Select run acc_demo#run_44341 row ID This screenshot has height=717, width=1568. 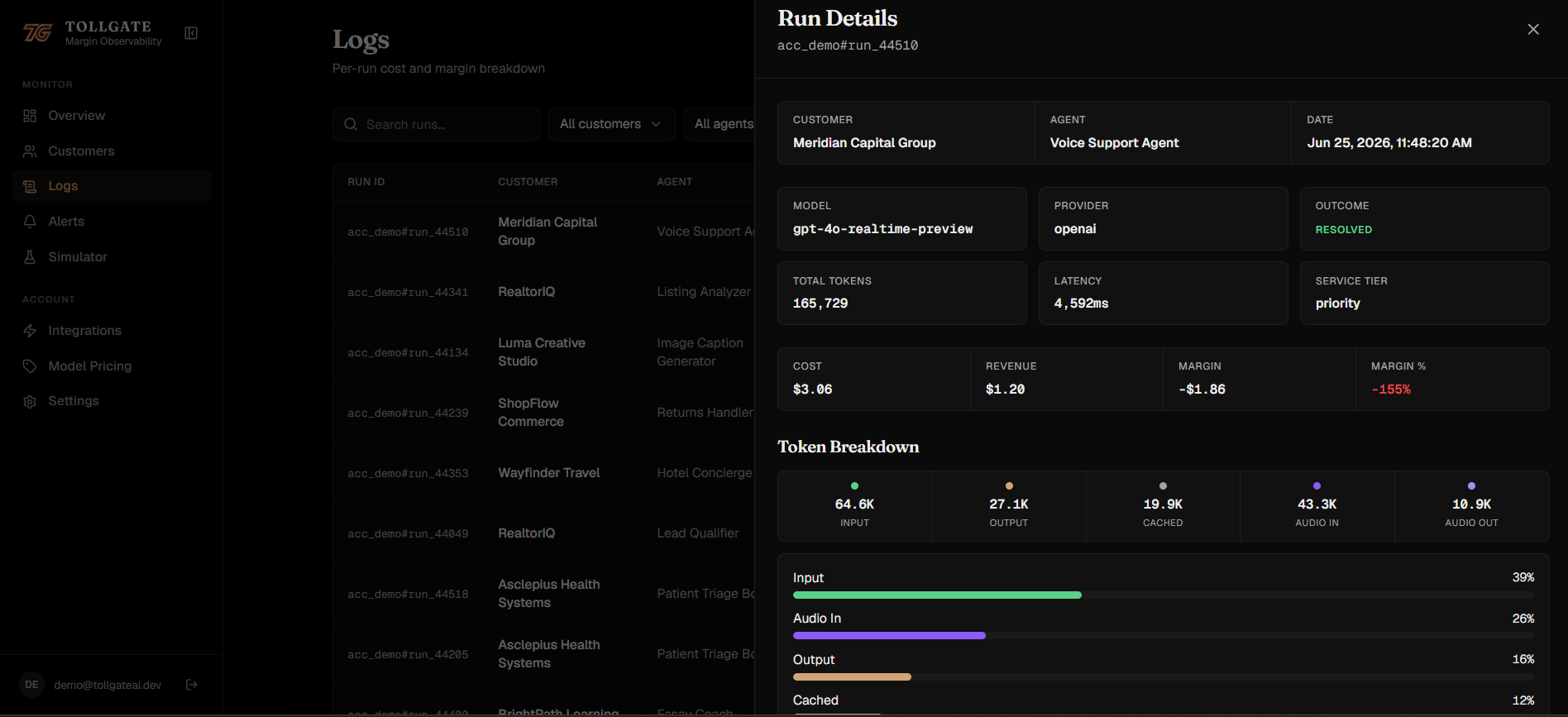tap(408, 293)
